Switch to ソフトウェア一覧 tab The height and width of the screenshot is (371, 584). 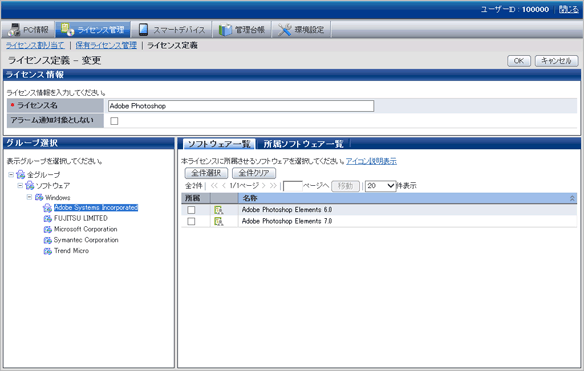coord(219,144)
